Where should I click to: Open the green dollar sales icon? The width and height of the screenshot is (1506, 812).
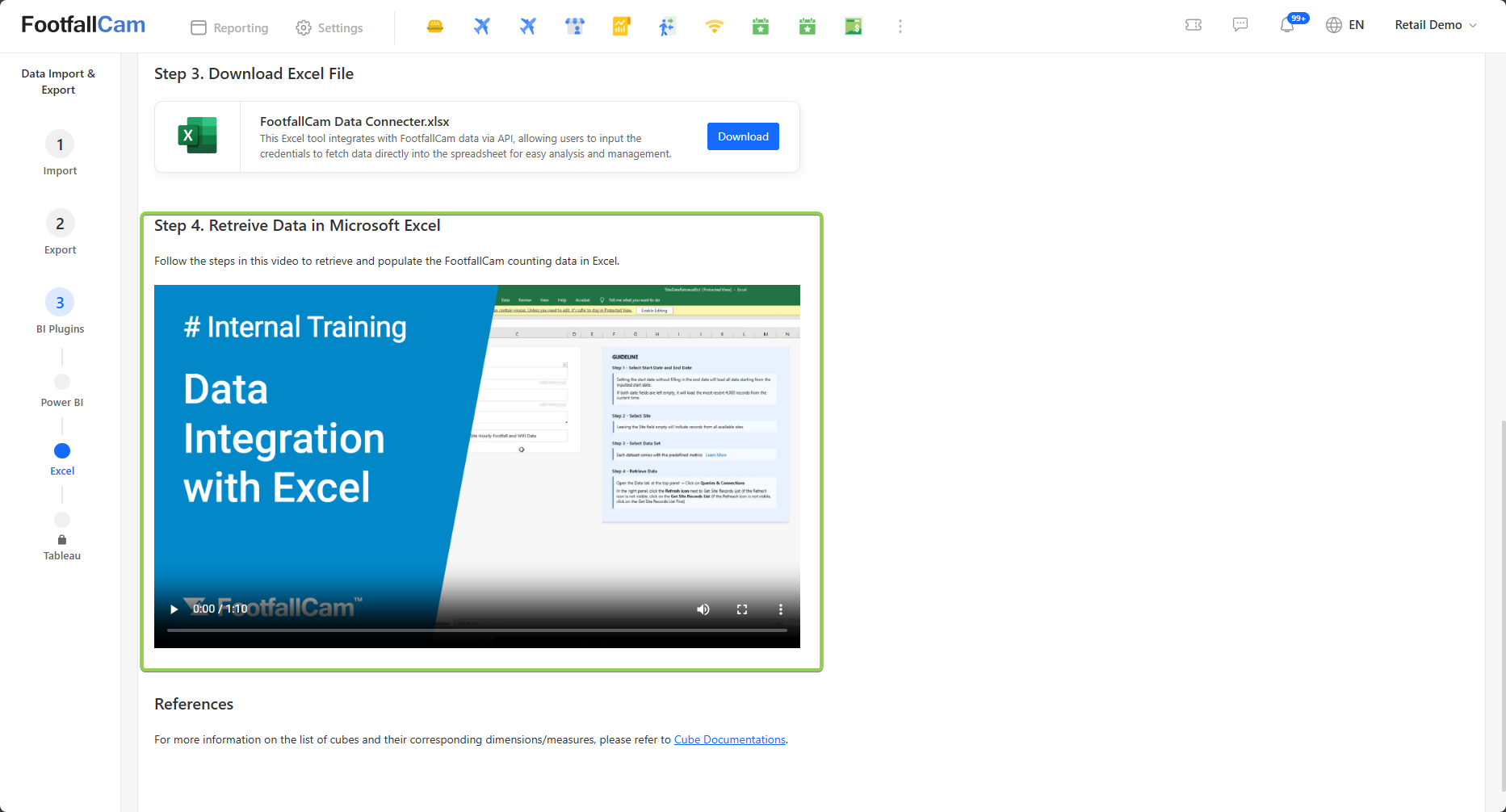pos(854,27)
